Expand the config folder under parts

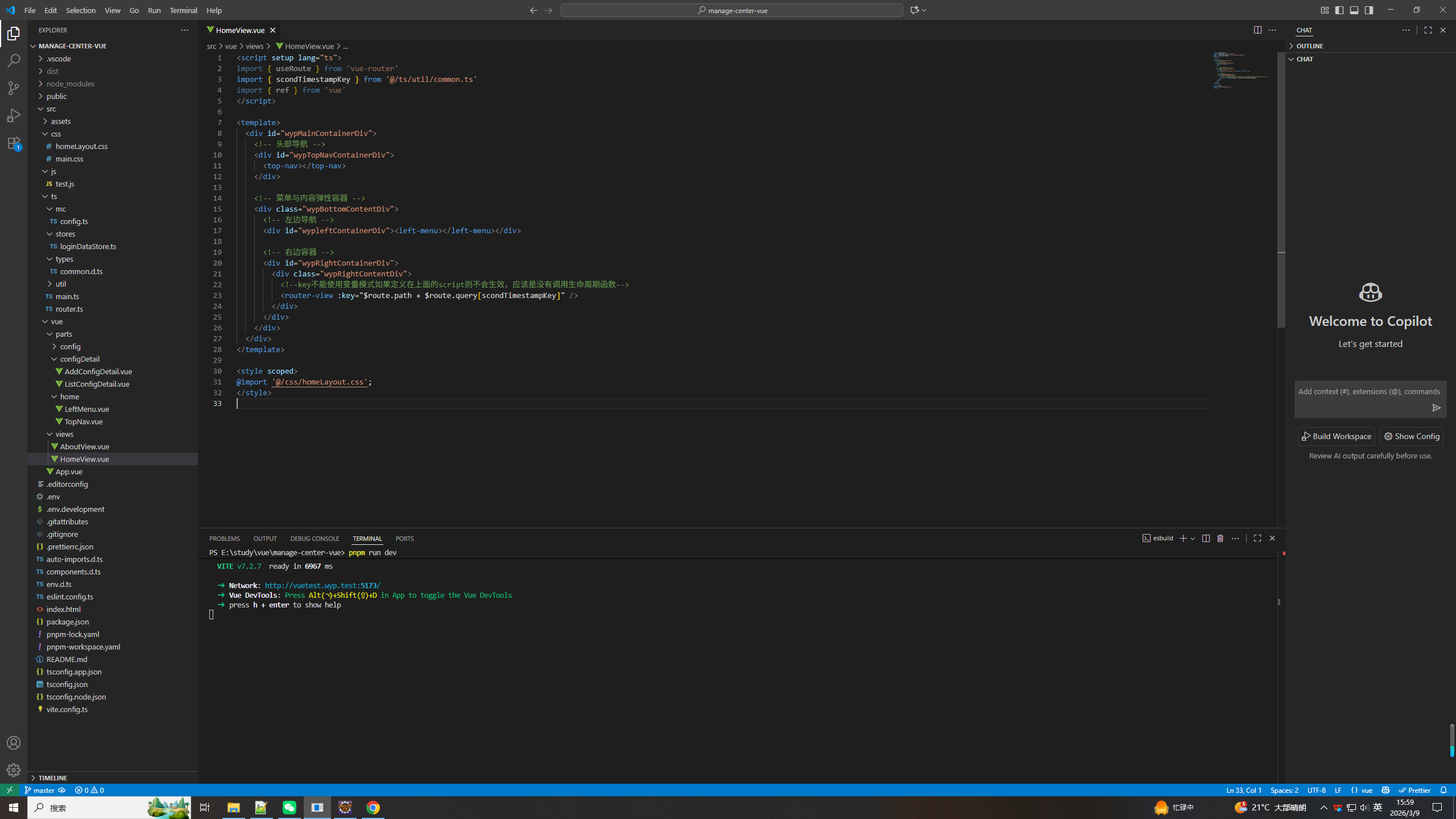click(113, 346)
